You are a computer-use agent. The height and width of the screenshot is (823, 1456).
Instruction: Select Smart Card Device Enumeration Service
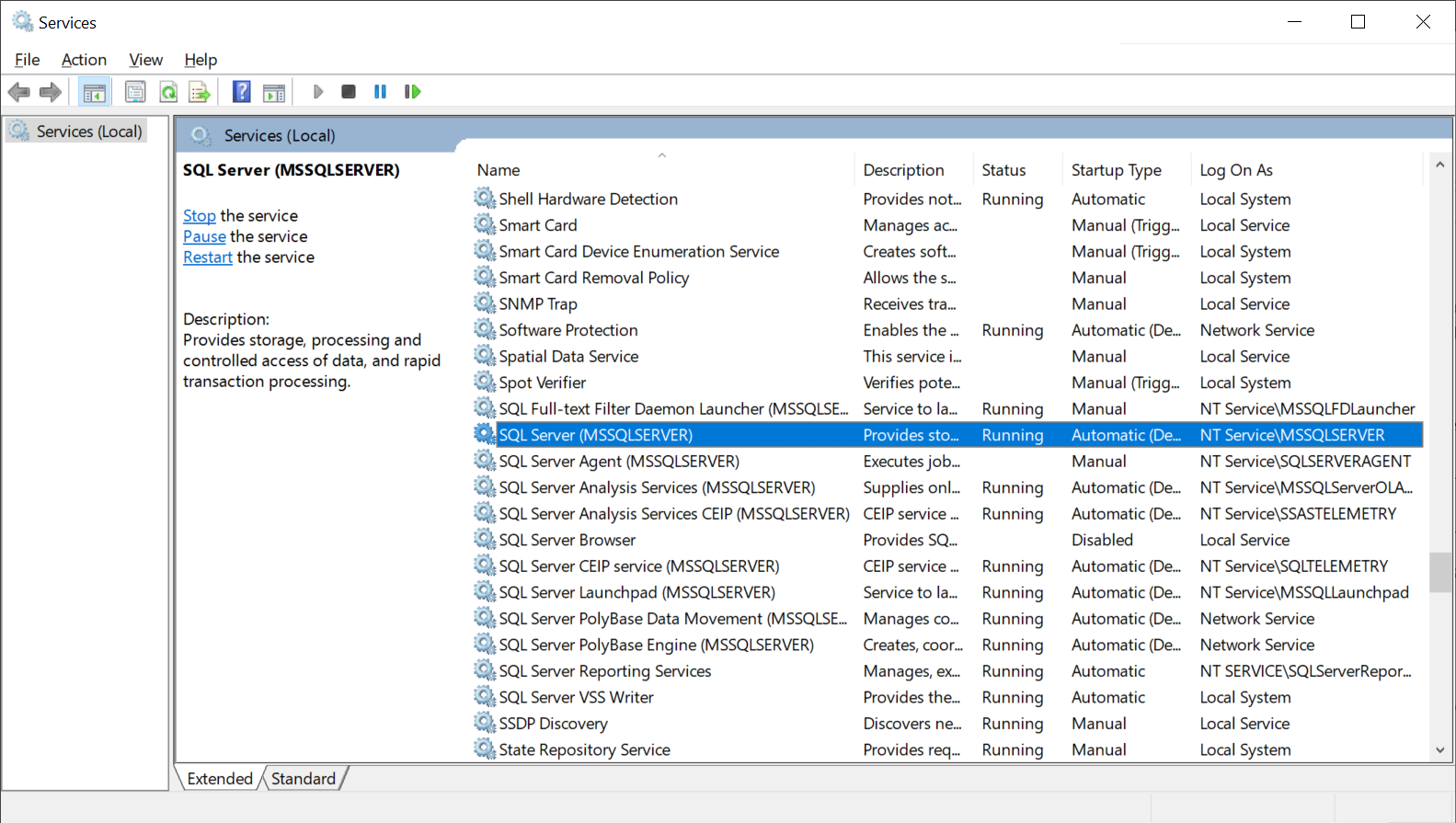[947, 251]
